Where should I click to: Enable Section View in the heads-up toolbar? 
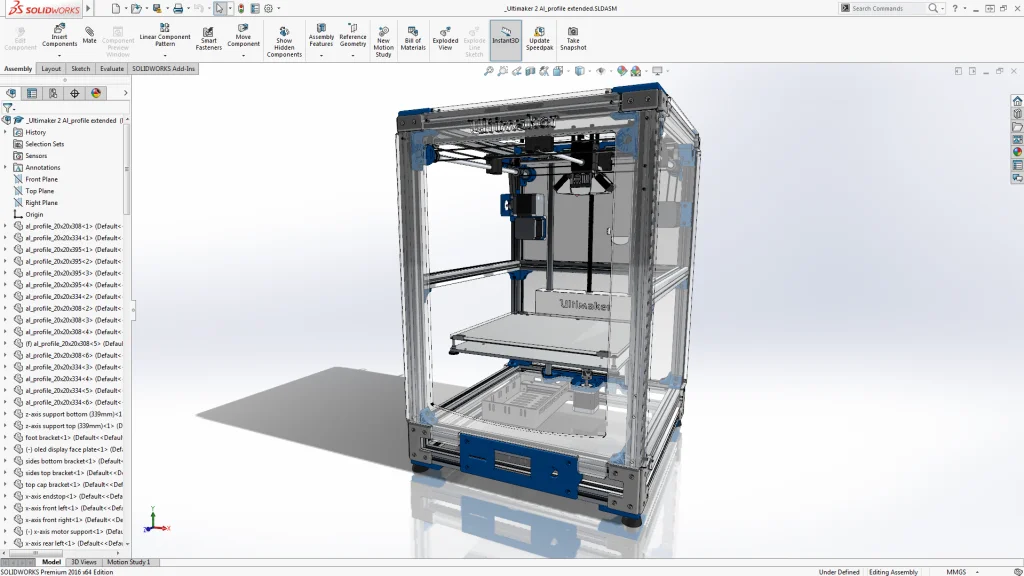529,71
